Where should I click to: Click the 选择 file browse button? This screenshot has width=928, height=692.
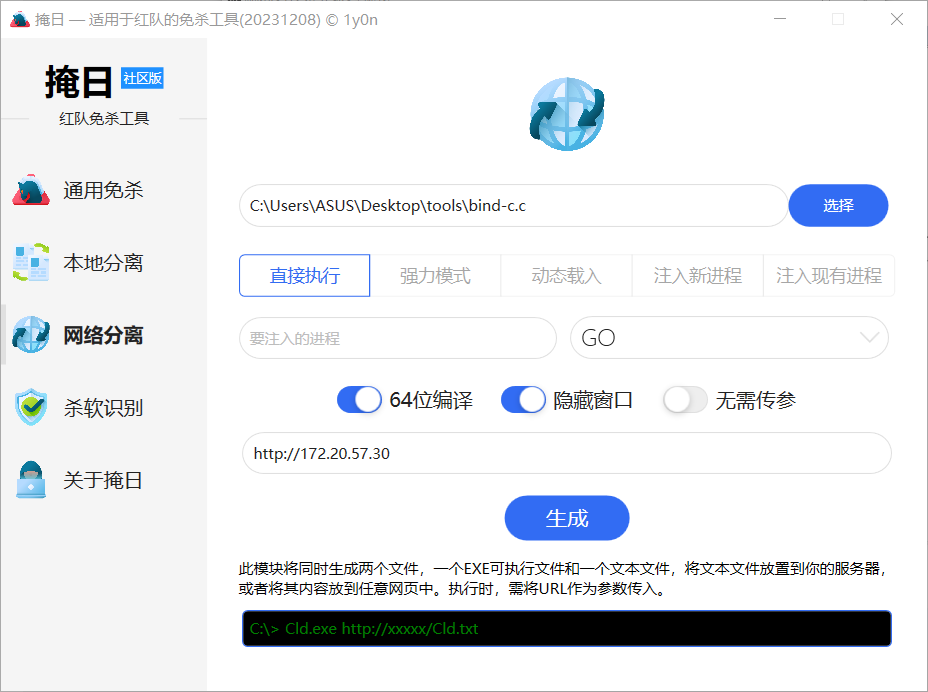point(838,205)
